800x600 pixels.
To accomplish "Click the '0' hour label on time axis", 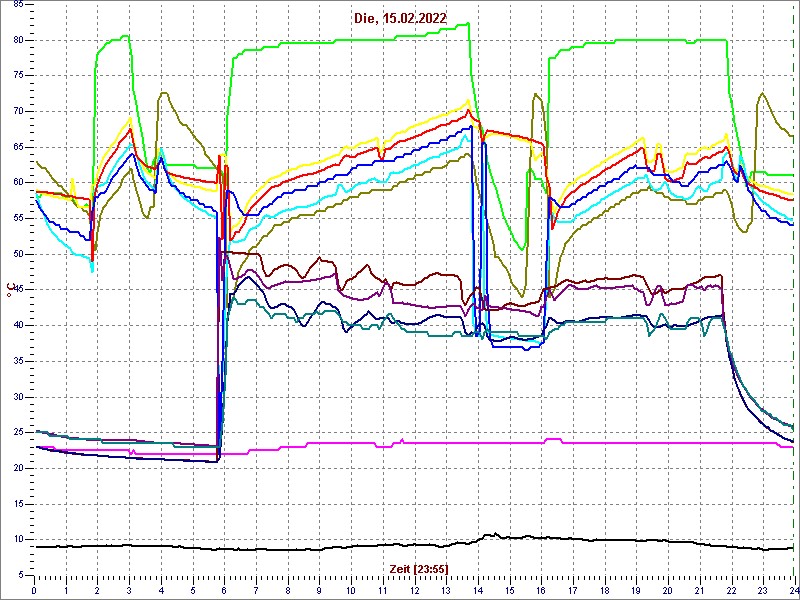I will (34, 590).
